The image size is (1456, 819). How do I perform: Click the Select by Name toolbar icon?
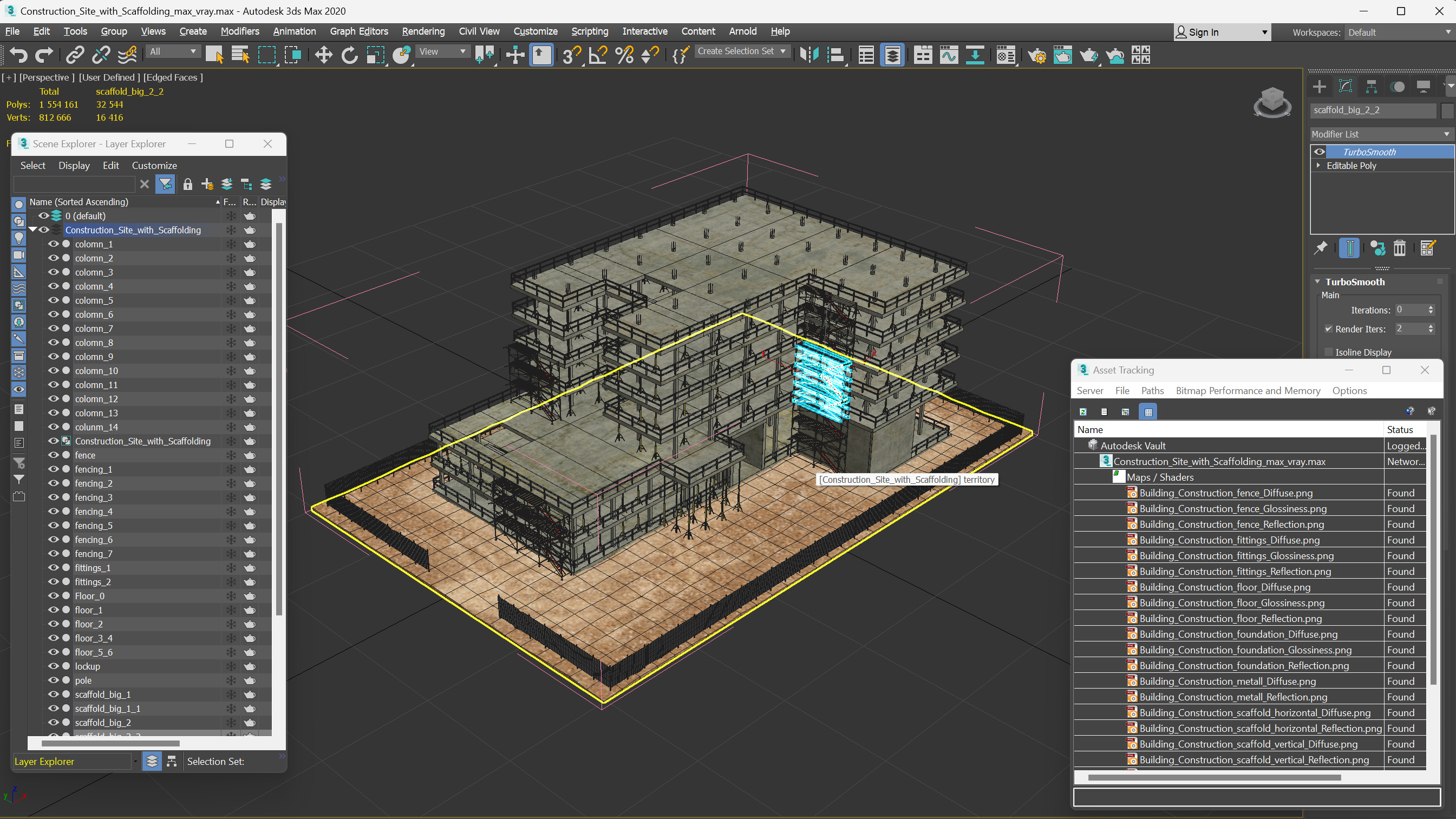[241, 55]
